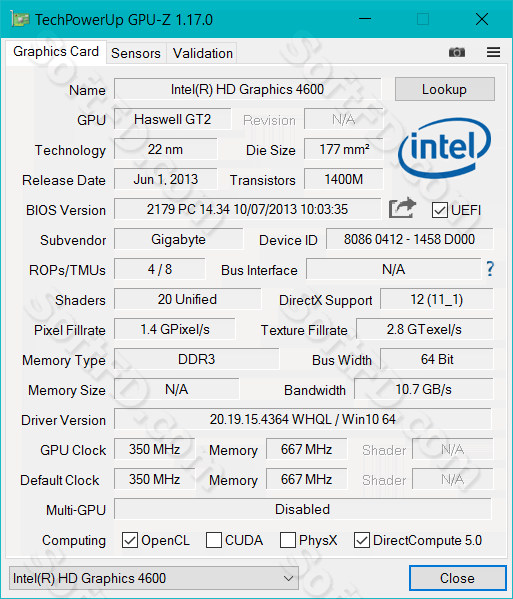Switch to the Validation tab
The width and height of the screenshot is (513, 599).
click(202, 53)
